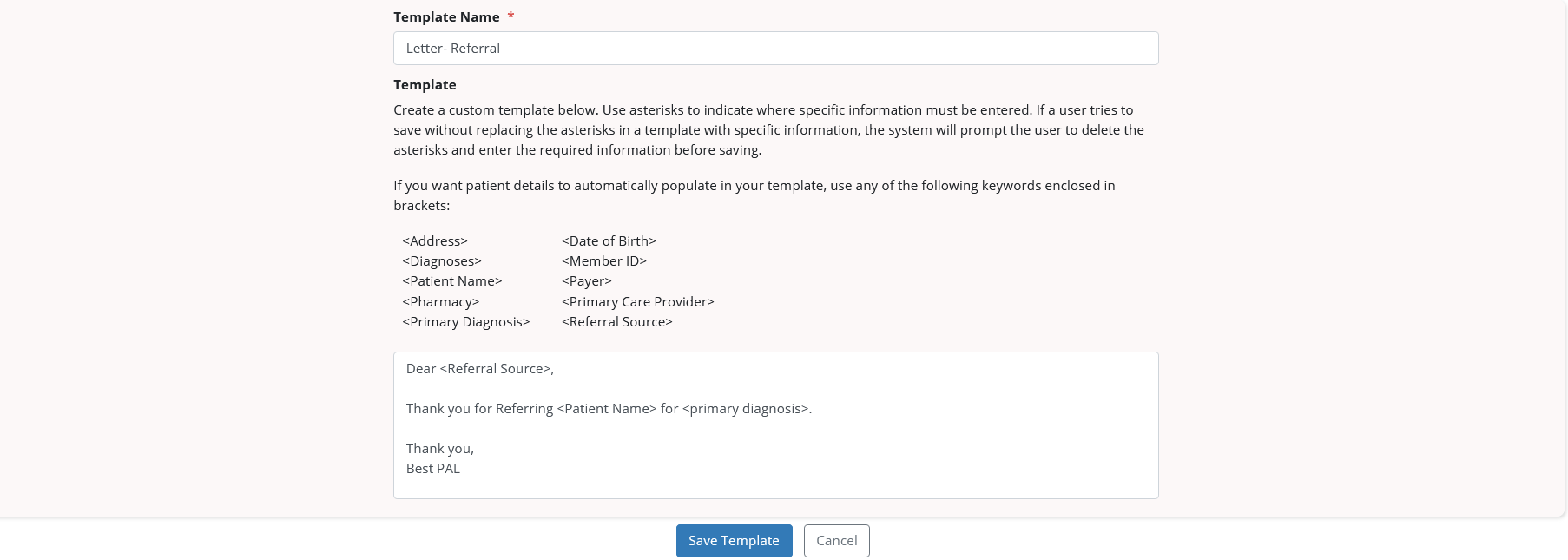Select the <Diagnoses> keyword text
This screenshot has width=1568, height=560.
point(442,261)
